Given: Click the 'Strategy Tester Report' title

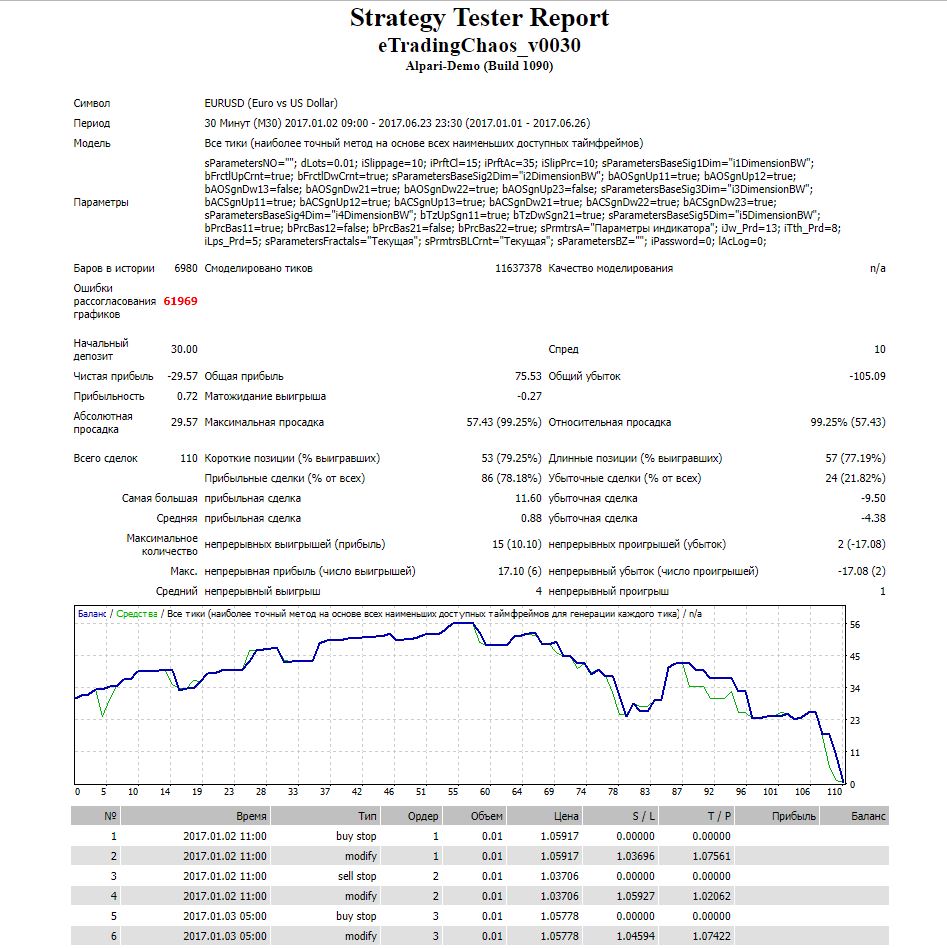Looking at the screenshot, I should 479,18.
